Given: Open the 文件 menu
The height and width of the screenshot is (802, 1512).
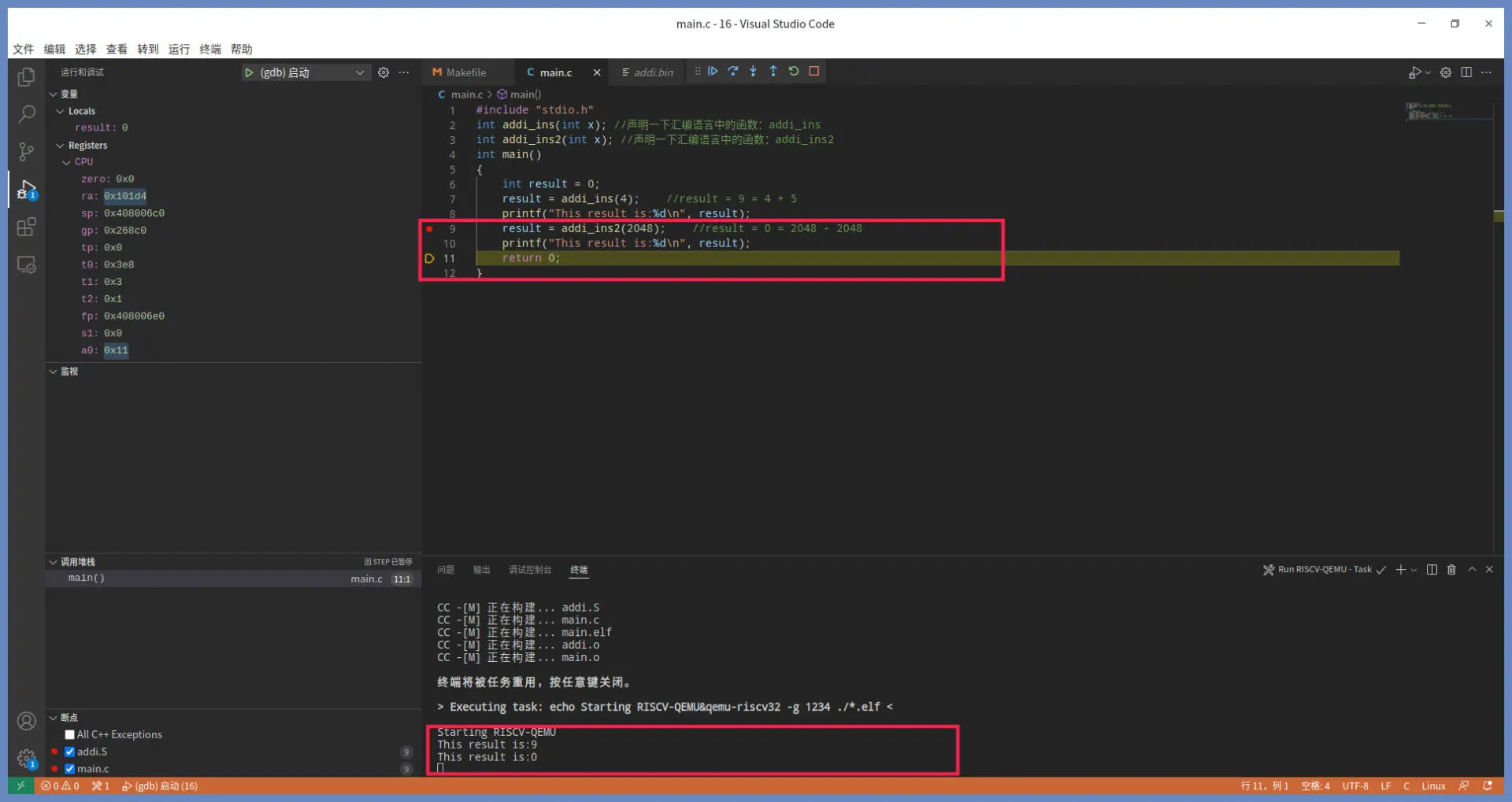Looking at the screenshot, I should [x=23, y=49].
